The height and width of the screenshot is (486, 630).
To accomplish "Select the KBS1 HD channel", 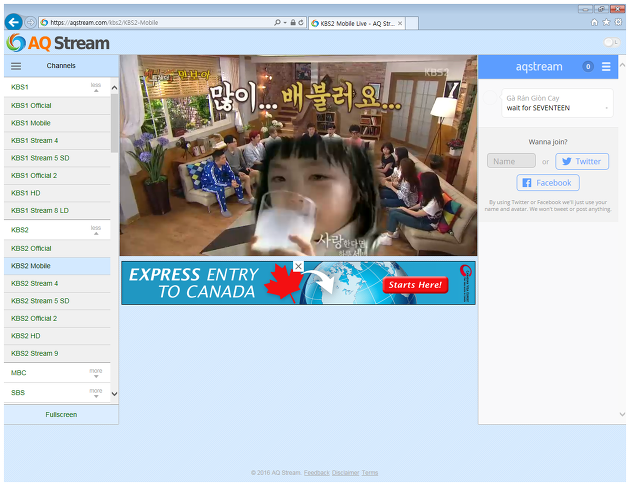I will [x=57, y=193].
